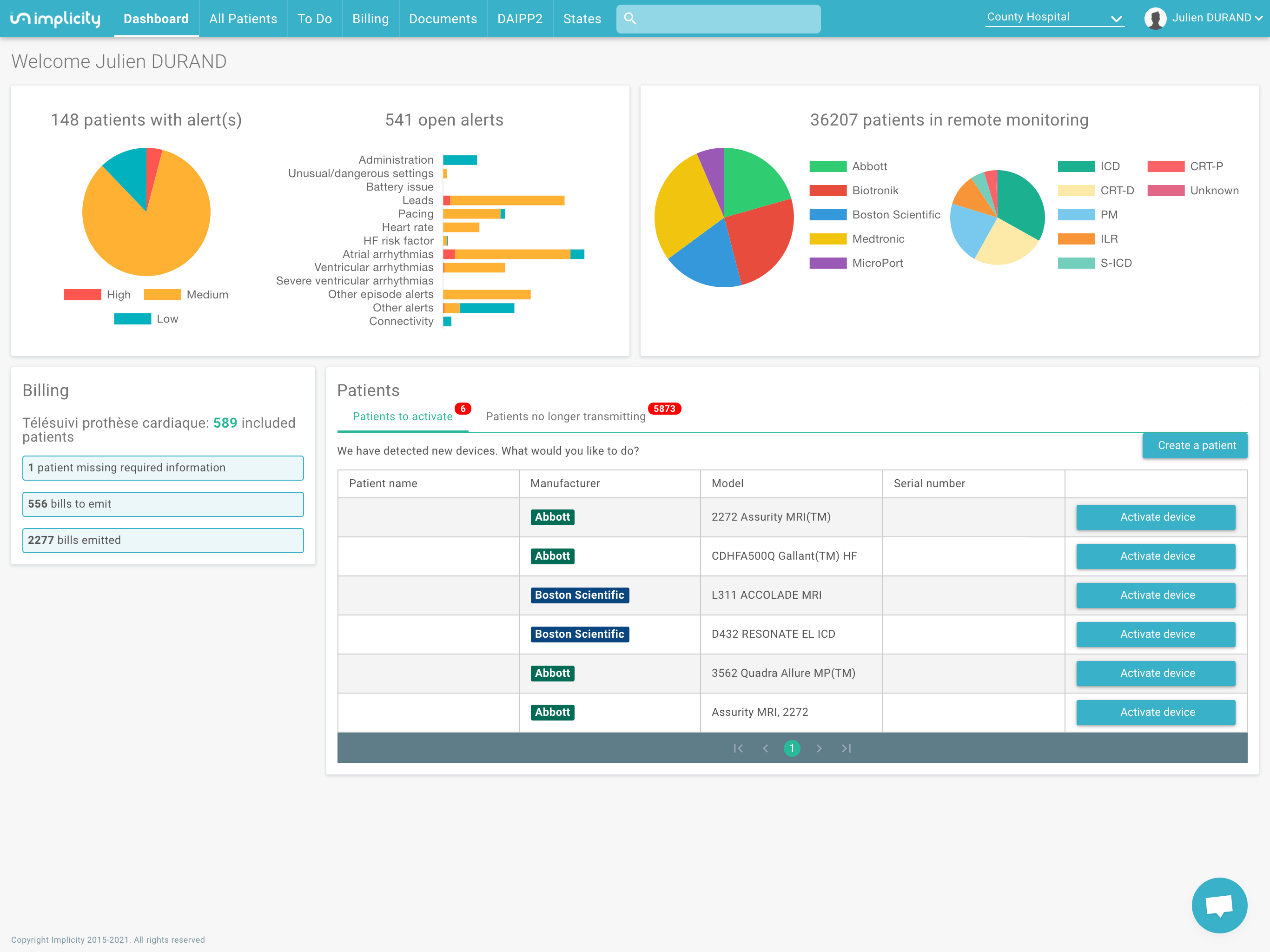Toggle the Low severity legend swatch
This screenshot has width=1270, height=952.
point(132,319)
